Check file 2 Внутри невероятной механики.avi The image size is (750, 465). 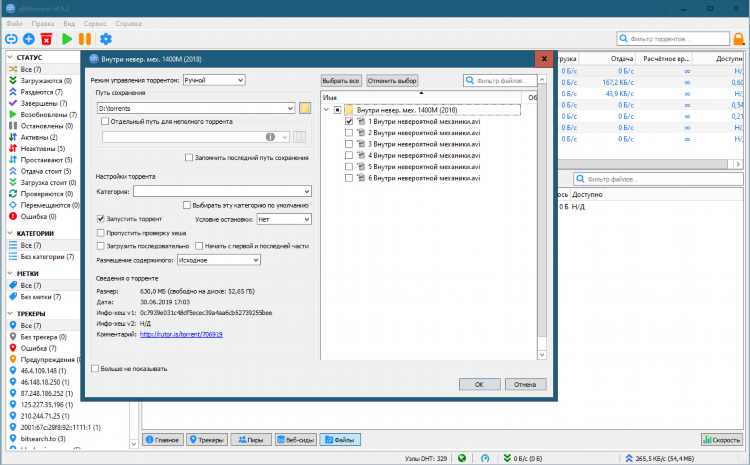(349, 133)
